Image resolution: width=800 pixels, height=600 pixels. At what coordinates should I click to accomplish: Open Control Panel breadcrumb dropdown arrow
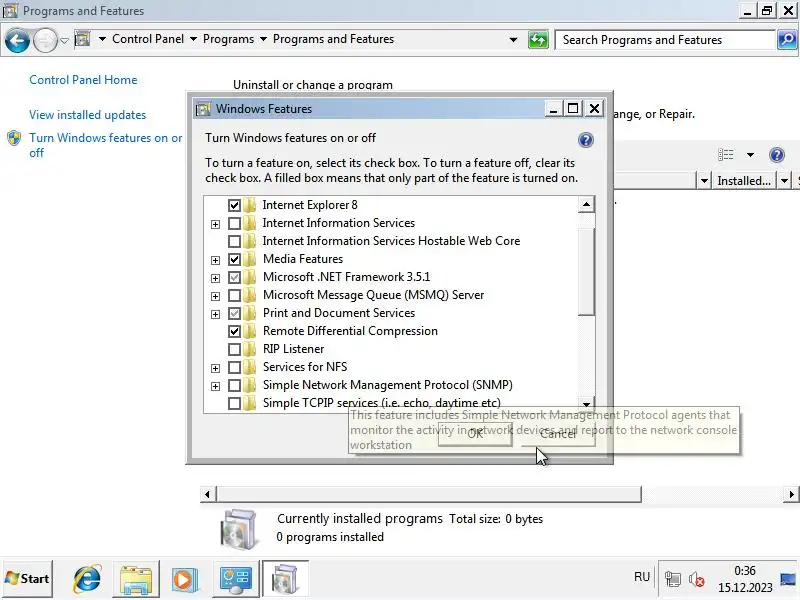point(193,39)
